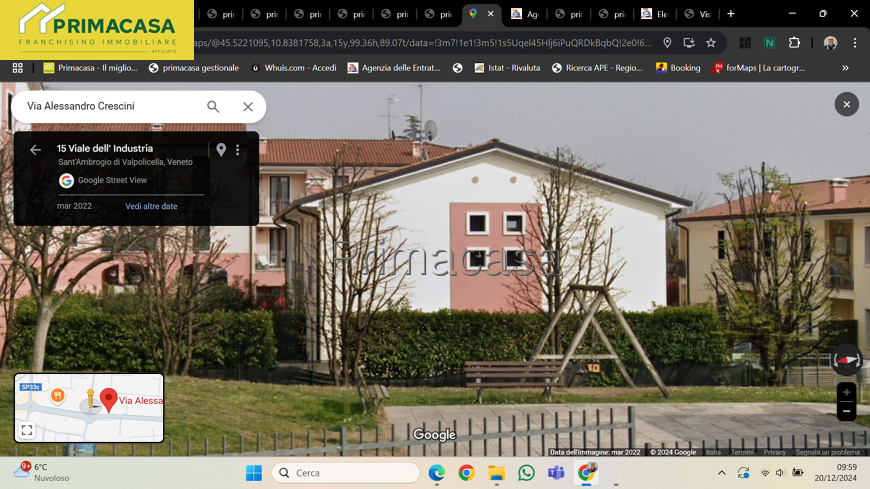870x489 pixels.
Task: Click the compass control
Action: (847, 360)
